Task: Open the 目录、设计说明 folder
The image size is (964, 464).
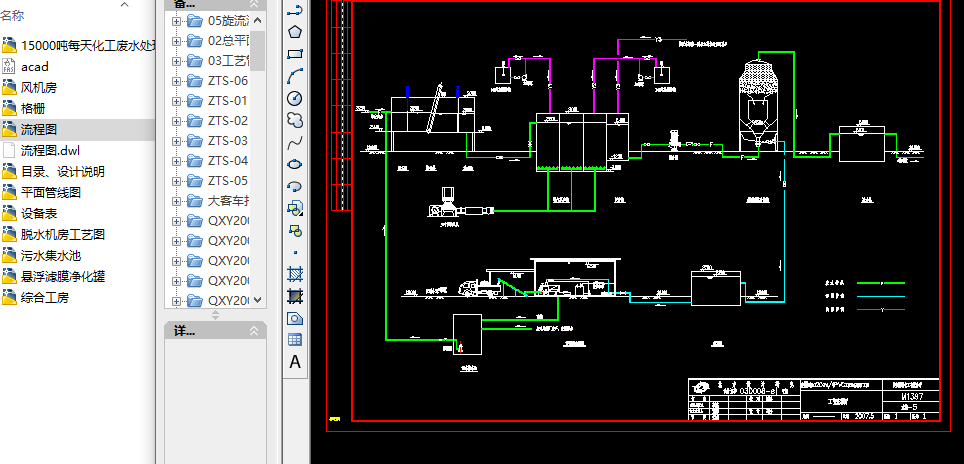Action: [x=63, y=171]
